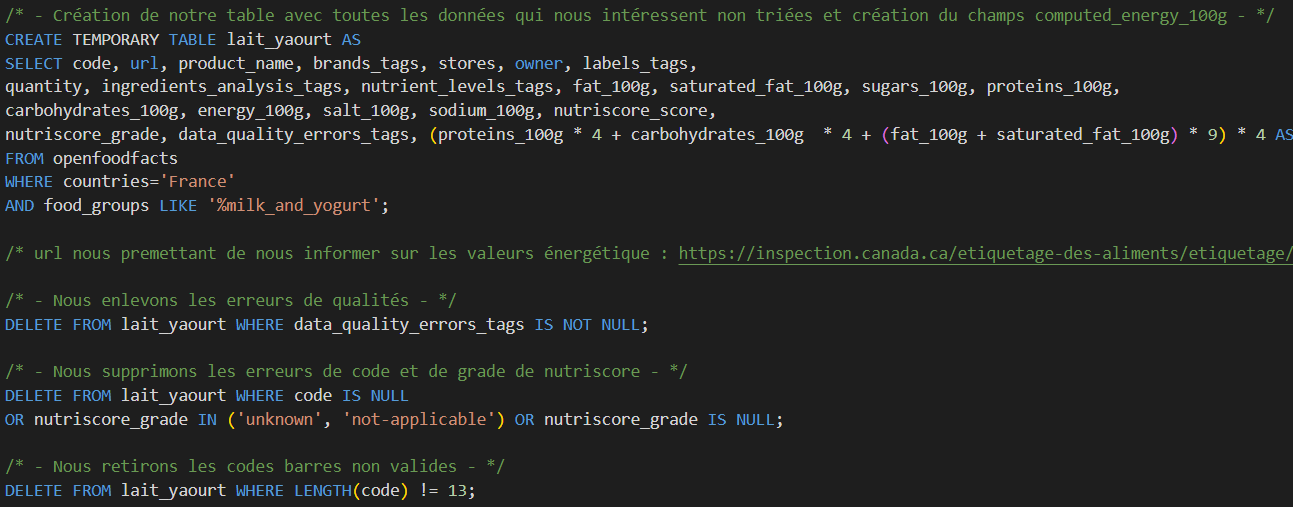Click the food_groups column name

(x=96, y=206)
